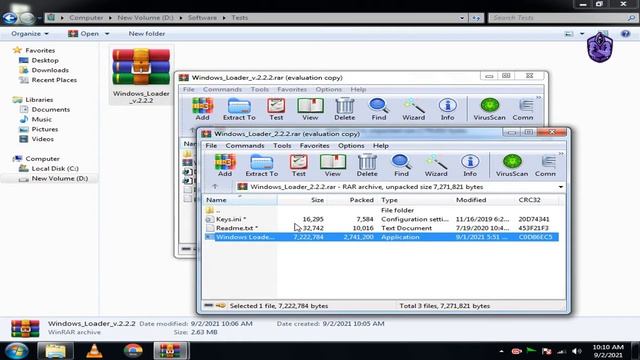
Task: Select parent folder '..' row in archive
Action: [x=381, y=210]
